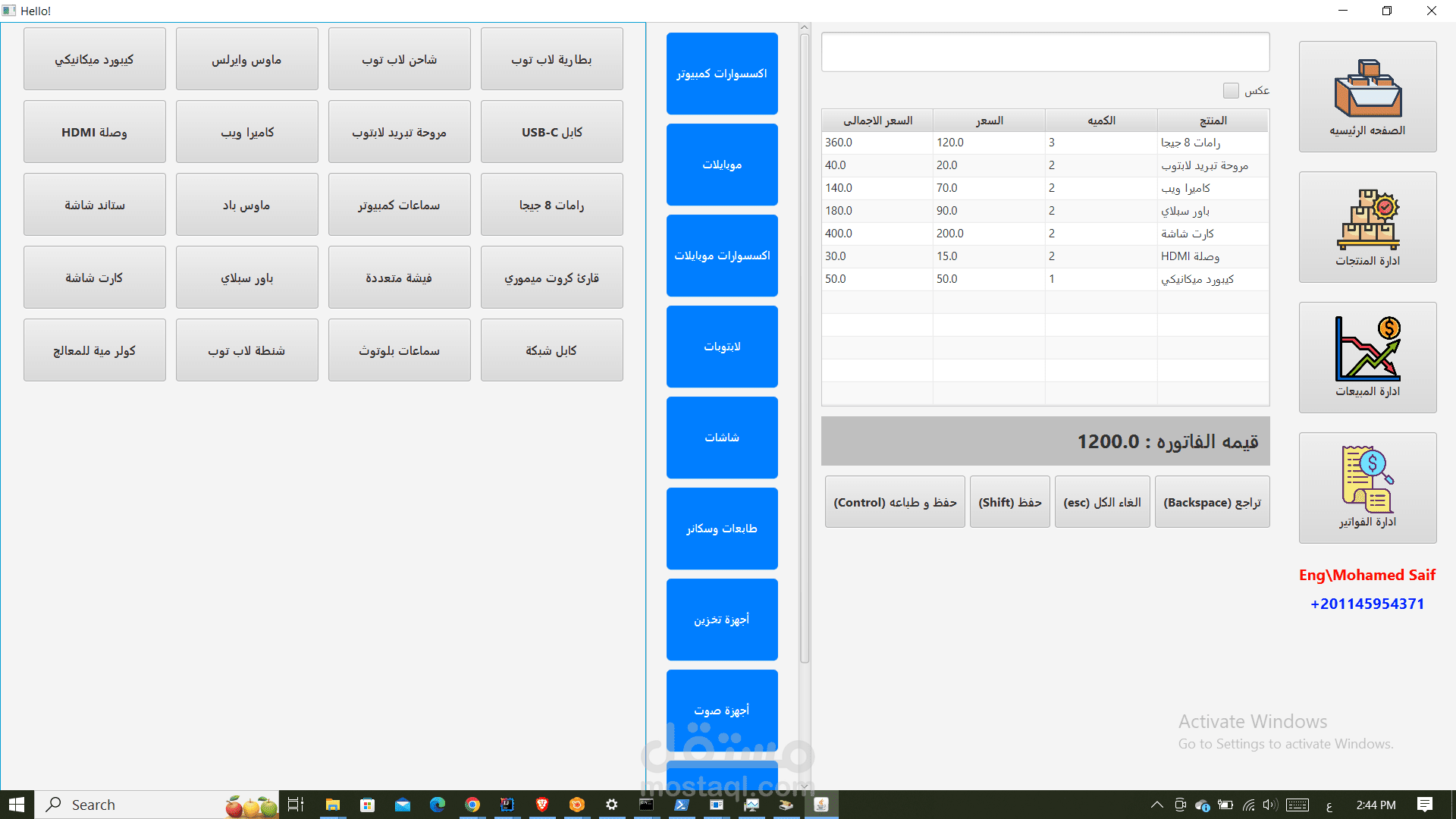Select أجهزة صوت category

tap(722, 711)
